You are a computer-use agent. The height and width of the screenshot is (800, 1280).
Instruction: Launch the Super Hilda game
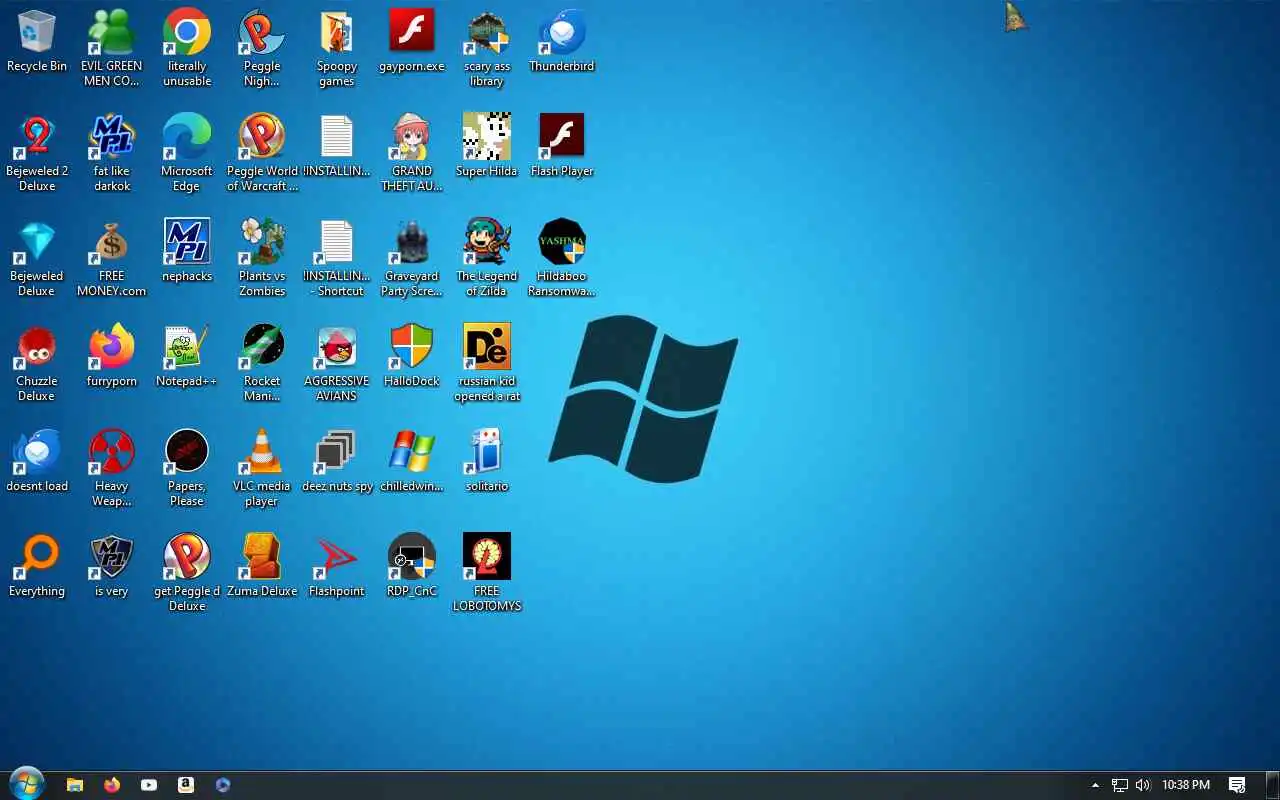tap(487, 147)
